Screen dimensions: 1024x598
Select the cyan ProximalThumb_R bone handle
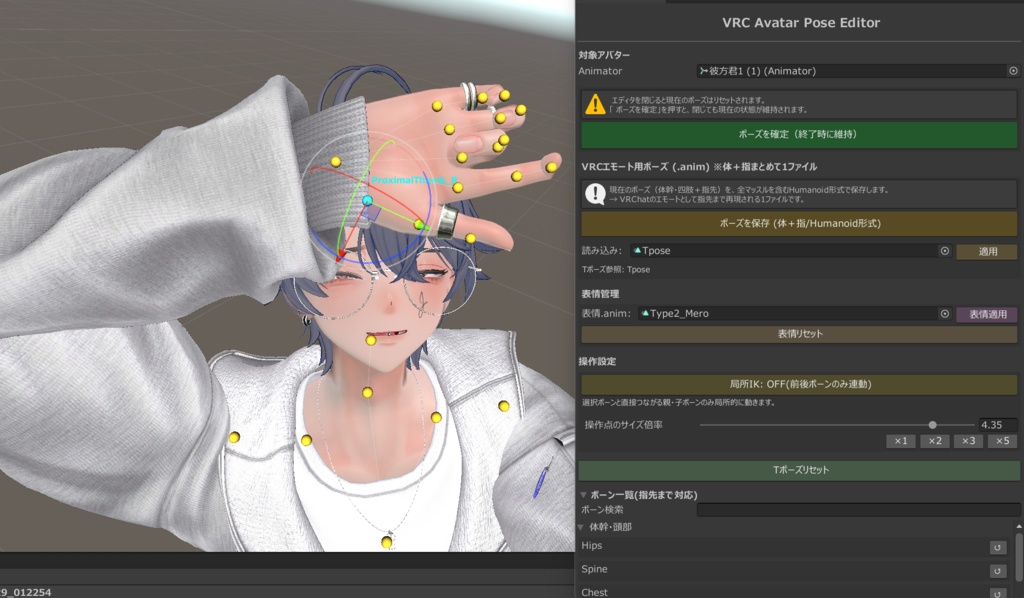368,200
